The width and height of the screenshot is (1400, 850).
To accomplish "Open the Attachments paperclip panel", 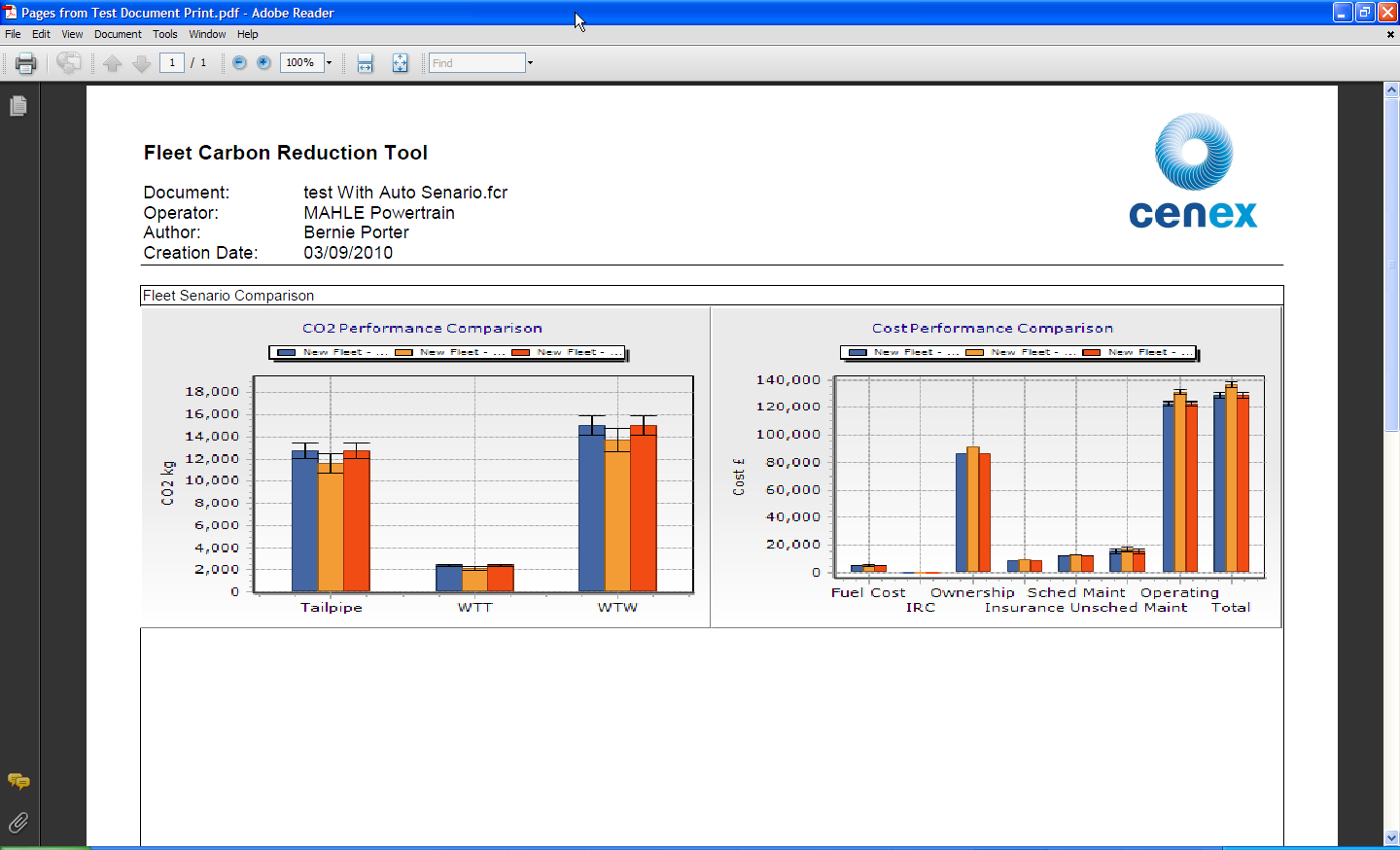I will (x=18, y=823).
